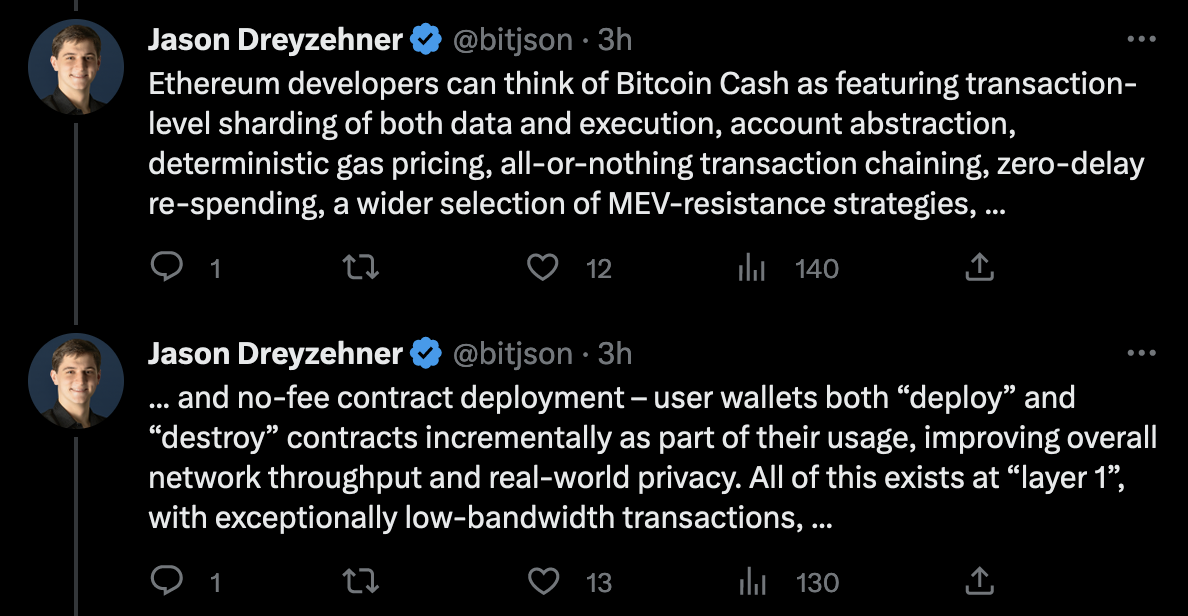Open more options menu on first tweet
The image size is (1188, 616).
[x=1141, y=40]
